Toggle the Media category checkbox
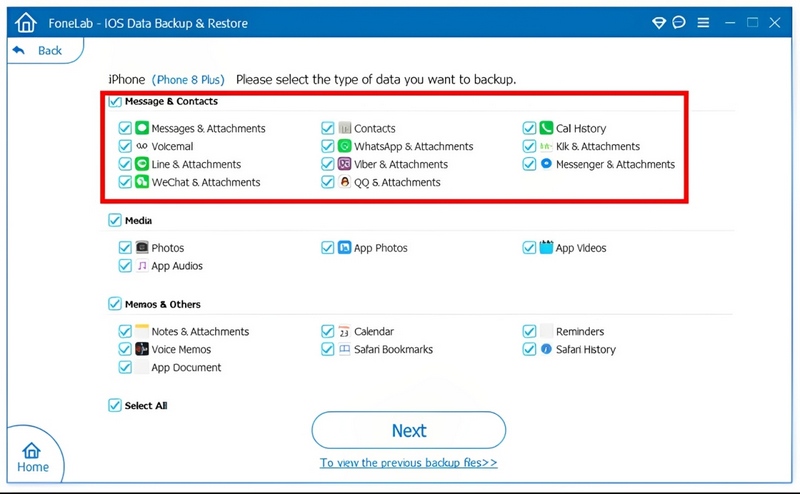 tap(114, 220)
